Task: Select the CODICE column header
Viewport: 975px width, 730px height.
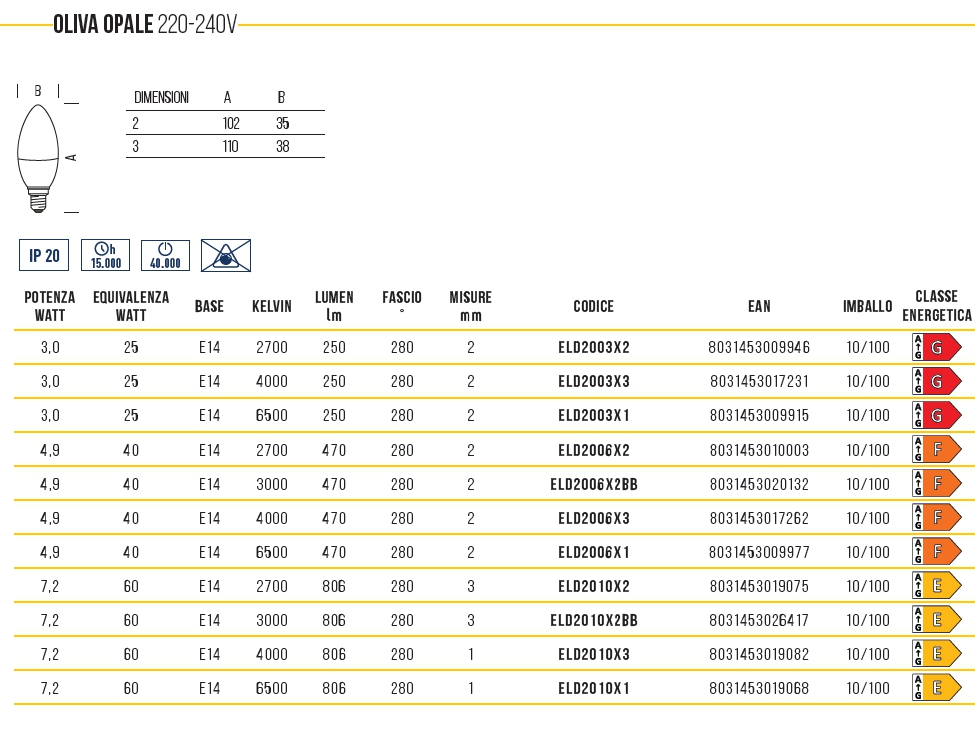Action: pos(593,306)
